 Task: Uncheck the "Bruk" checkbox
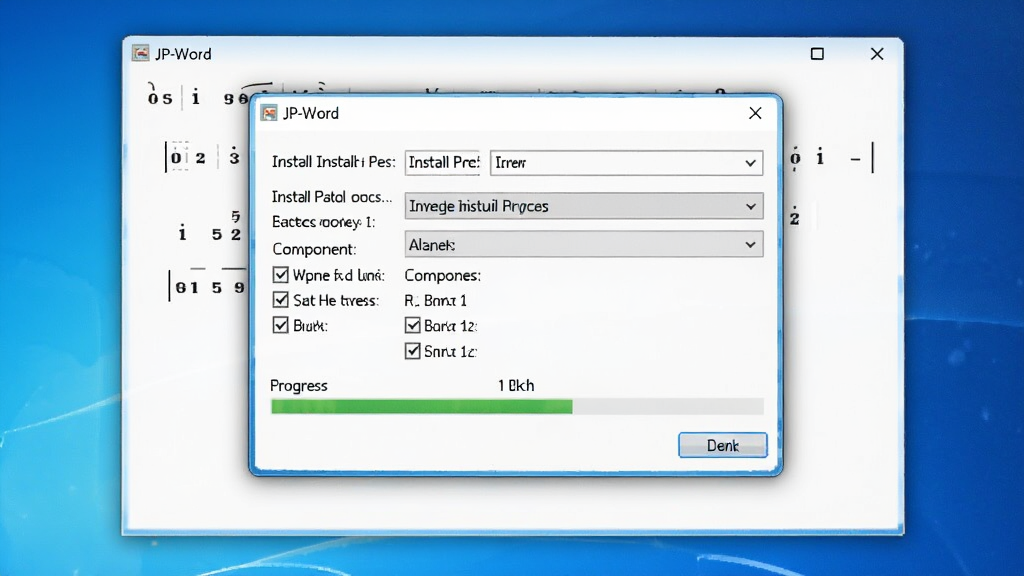point(281,325)
